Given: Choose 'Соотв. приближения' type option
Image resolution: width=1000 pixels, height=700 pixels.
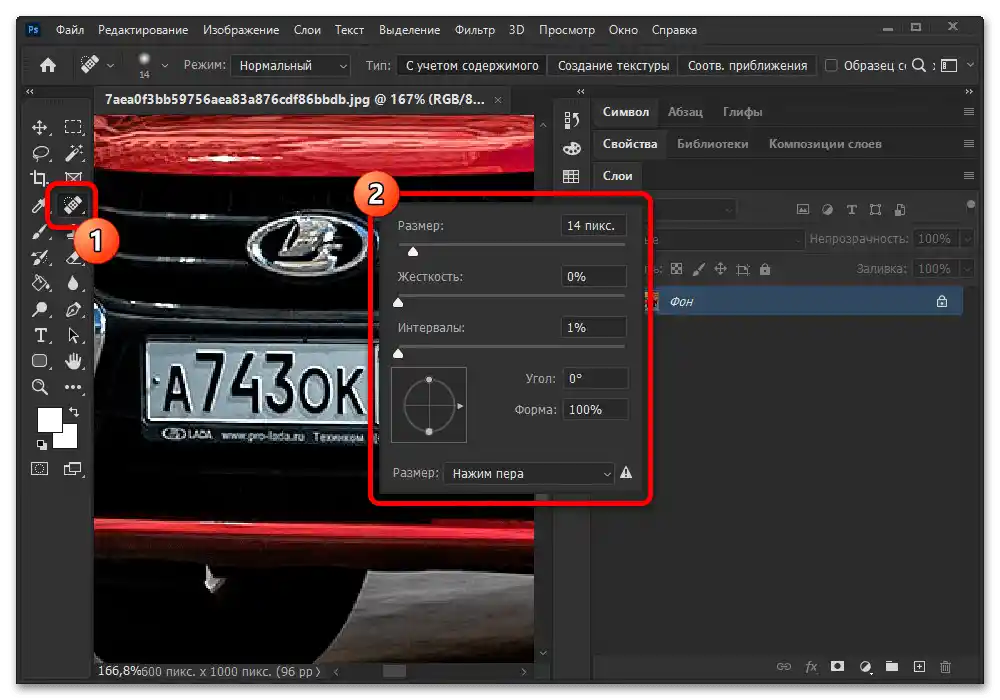Looking at the screenshot, I should 747,66.
